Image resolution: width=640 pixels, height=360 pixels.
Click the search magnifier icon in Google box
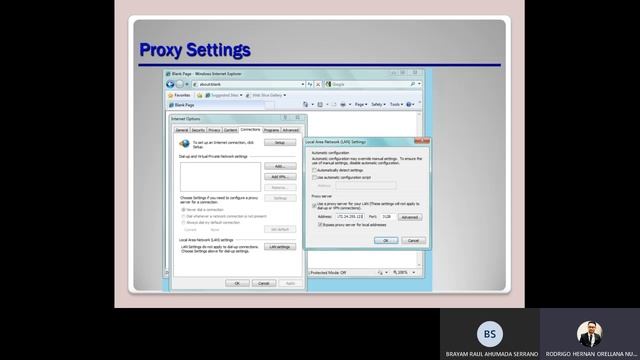pyautogui.click(x=413, y=84)
